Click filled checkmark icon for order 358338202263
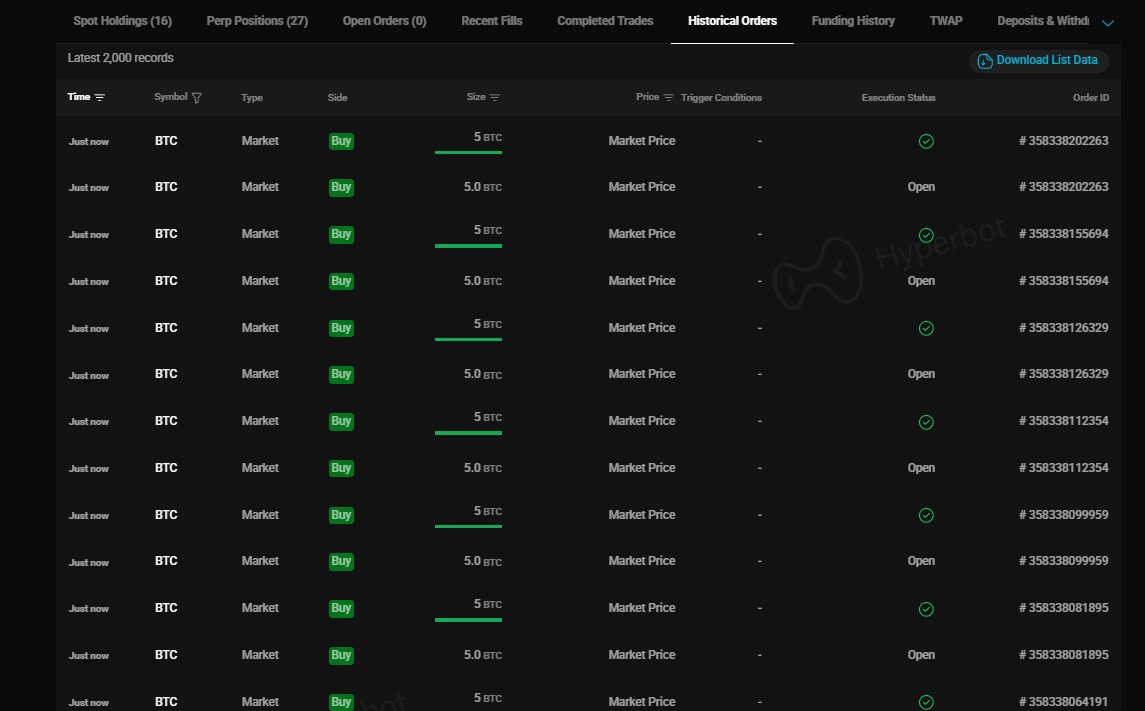1145x711 pixels. tap(926, 142)
